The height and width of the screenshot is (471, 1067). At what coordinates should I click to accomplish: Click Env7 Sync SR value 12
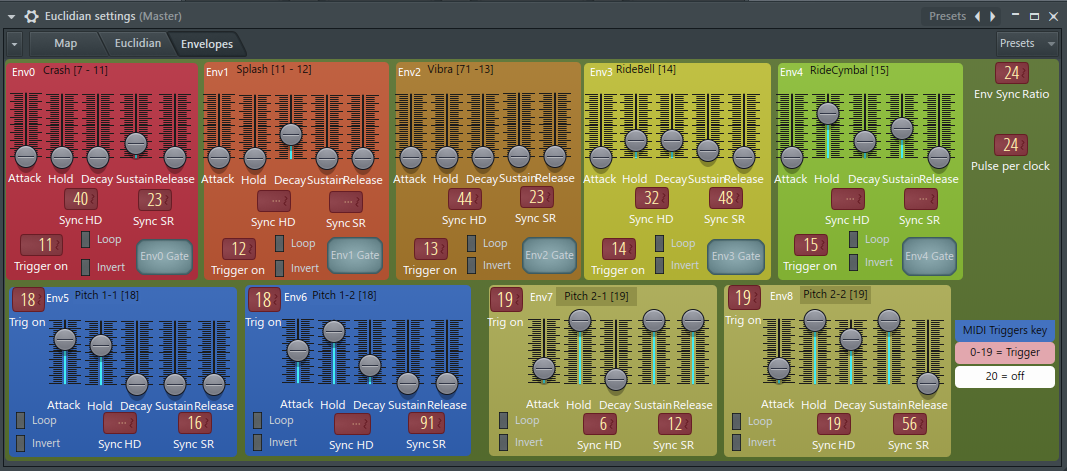(x=675, y=423)
